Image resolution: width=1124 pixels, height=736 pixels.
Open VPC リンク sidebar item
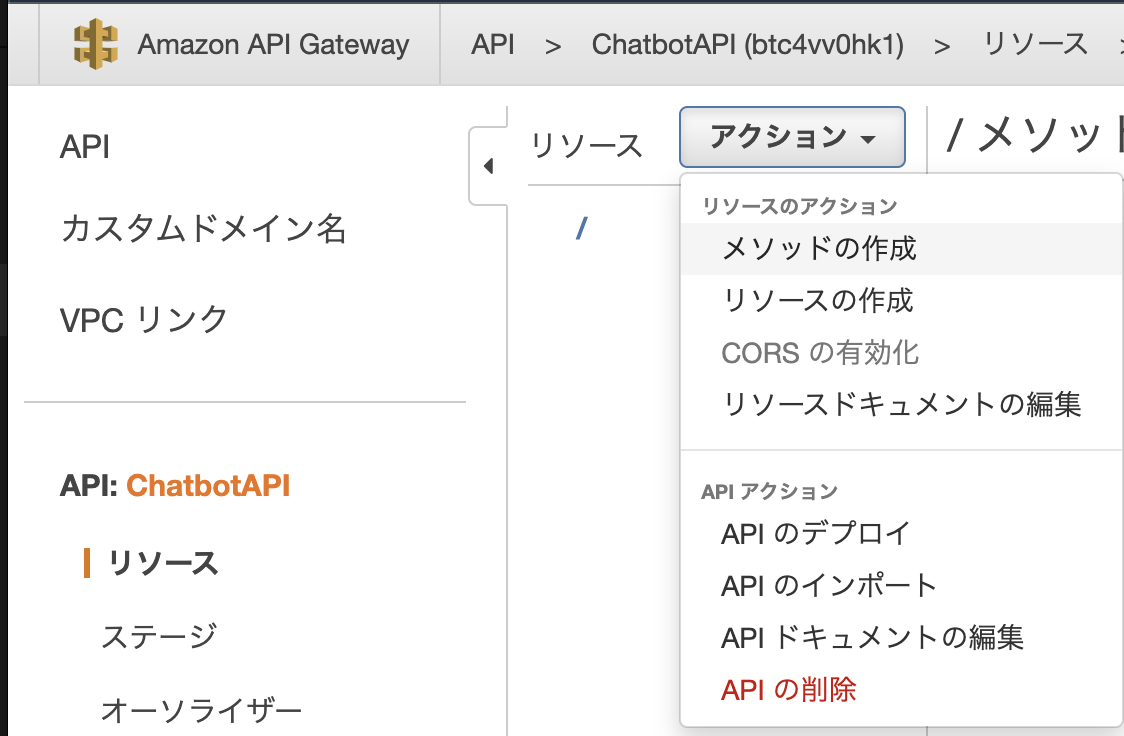144,320
